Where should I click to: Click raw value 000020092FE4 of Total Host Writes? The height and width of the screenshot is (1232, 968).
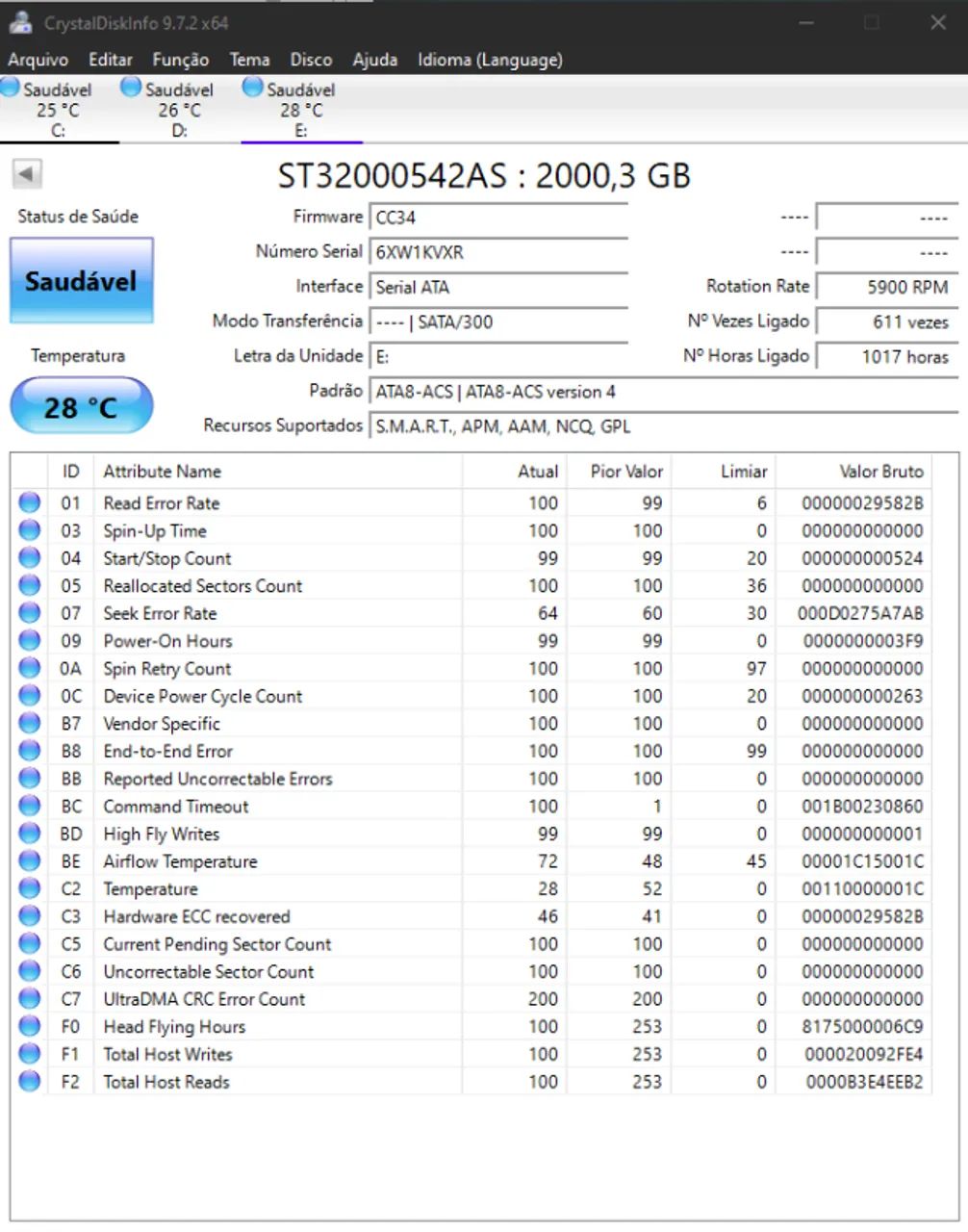point(863,1055)
